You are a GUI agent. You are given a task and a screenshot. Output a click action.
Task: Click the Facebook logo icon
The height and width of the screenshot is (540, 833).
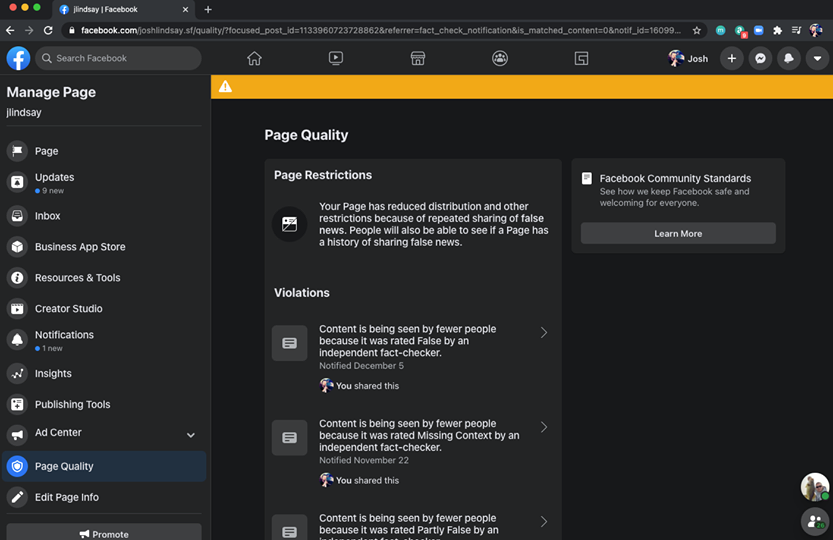[x=18, y=58]
